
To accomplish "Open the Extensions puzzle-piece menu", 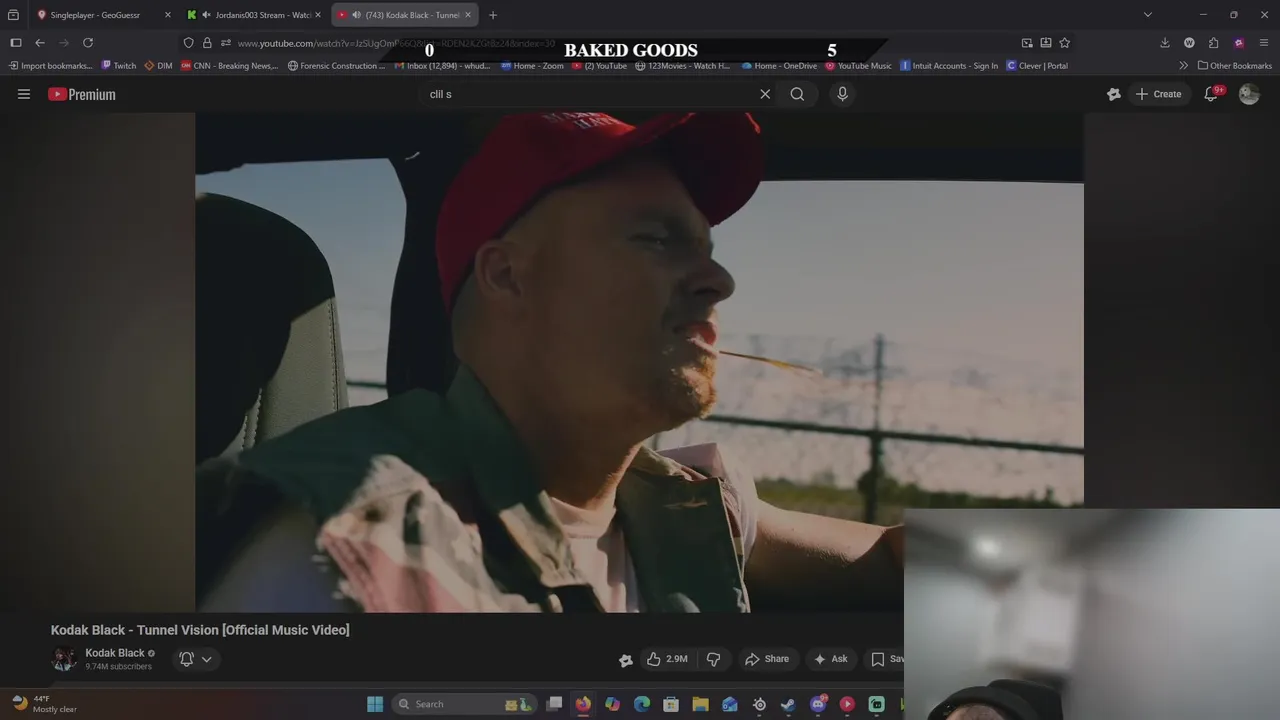I will 1213,43.
